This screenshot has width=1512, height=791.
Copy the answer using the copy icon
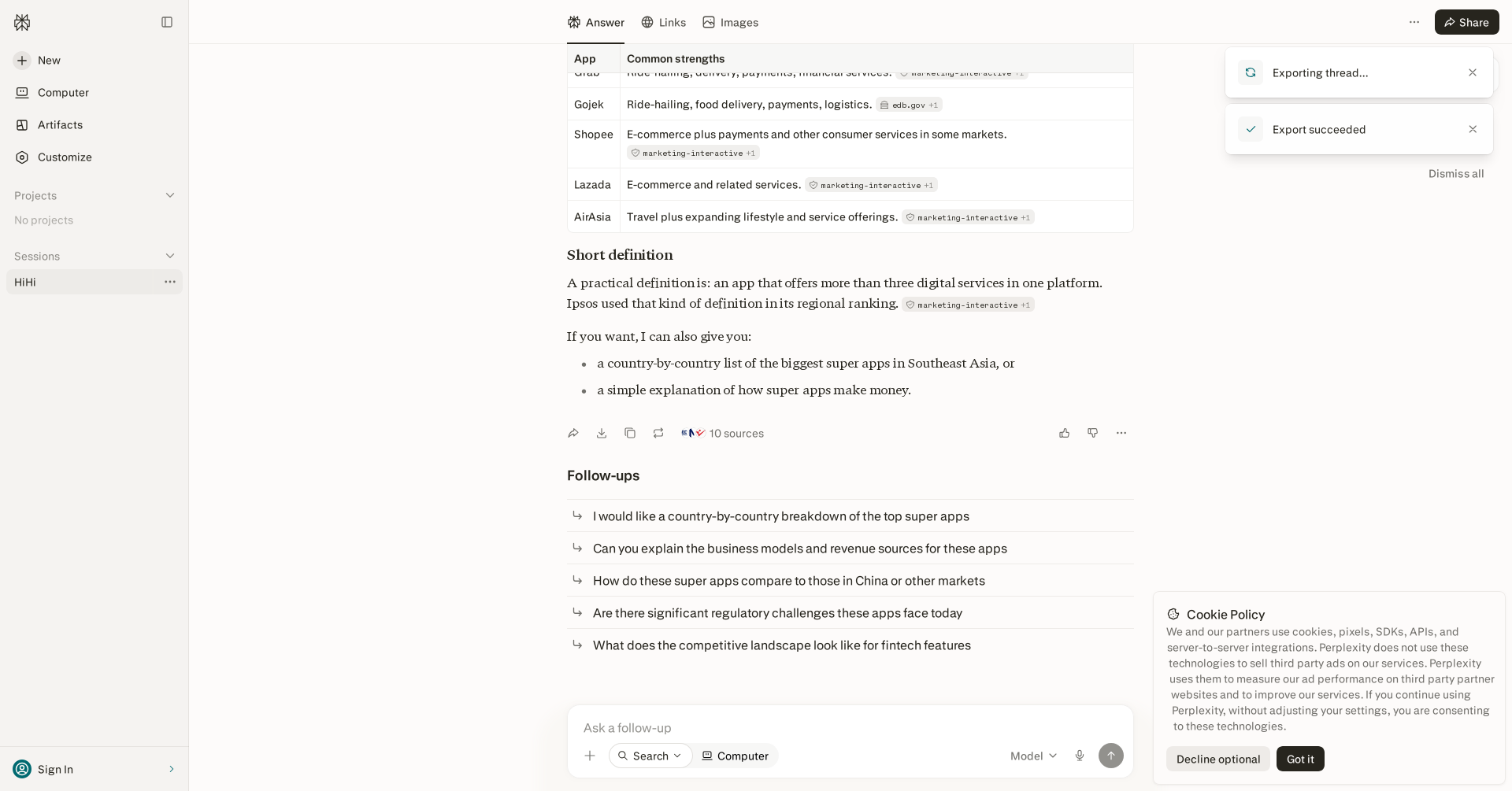point(630,433)
